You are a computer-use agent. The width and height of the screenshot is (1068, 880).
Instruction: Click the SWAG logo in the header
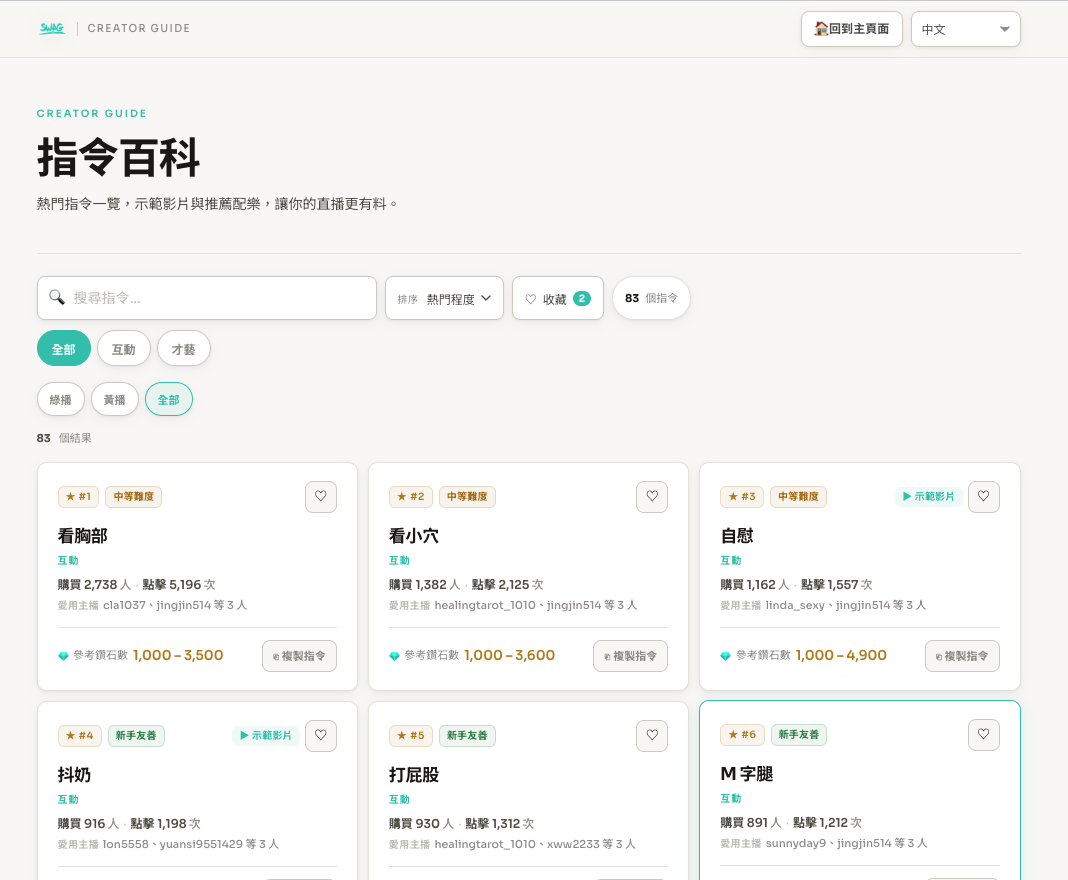click(52, 28)
